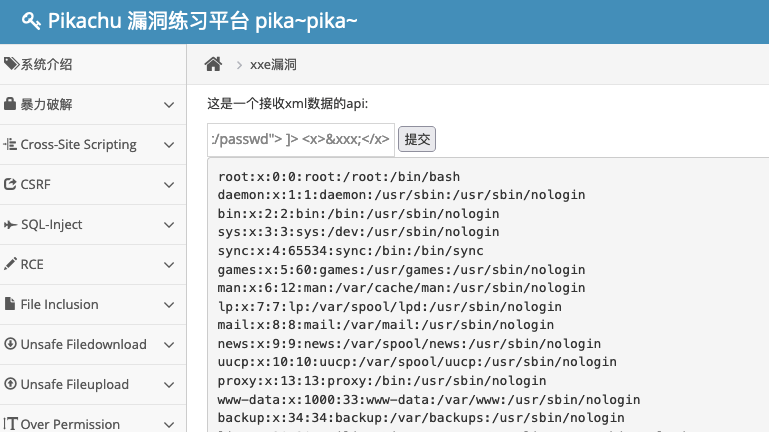Expand the 暴力破解 chevron
This screenshot has height=432, width=769.
click(169, 105)
